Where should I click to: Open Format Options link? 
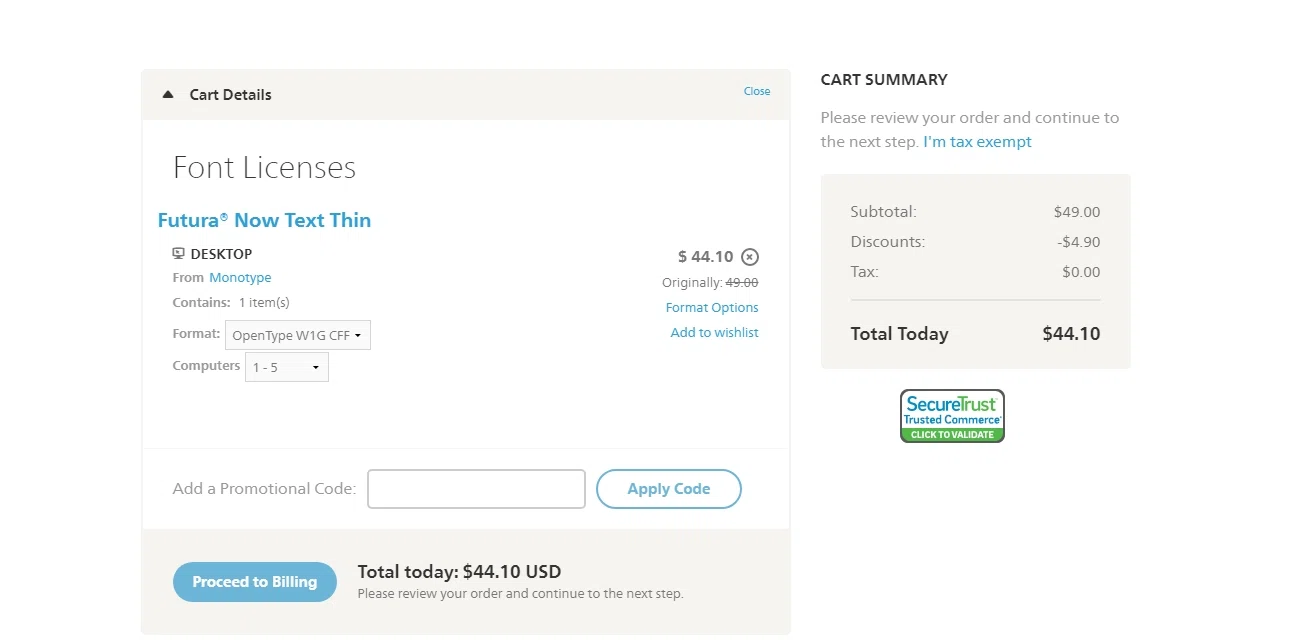point(712,308)
